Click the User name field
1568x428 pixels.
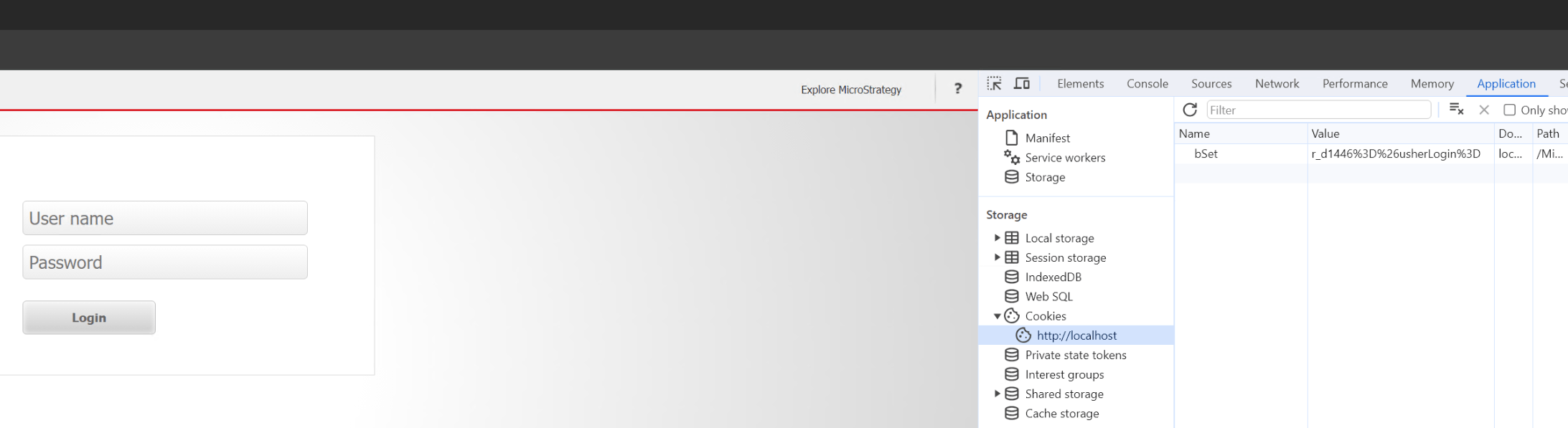tap(165, 218)
